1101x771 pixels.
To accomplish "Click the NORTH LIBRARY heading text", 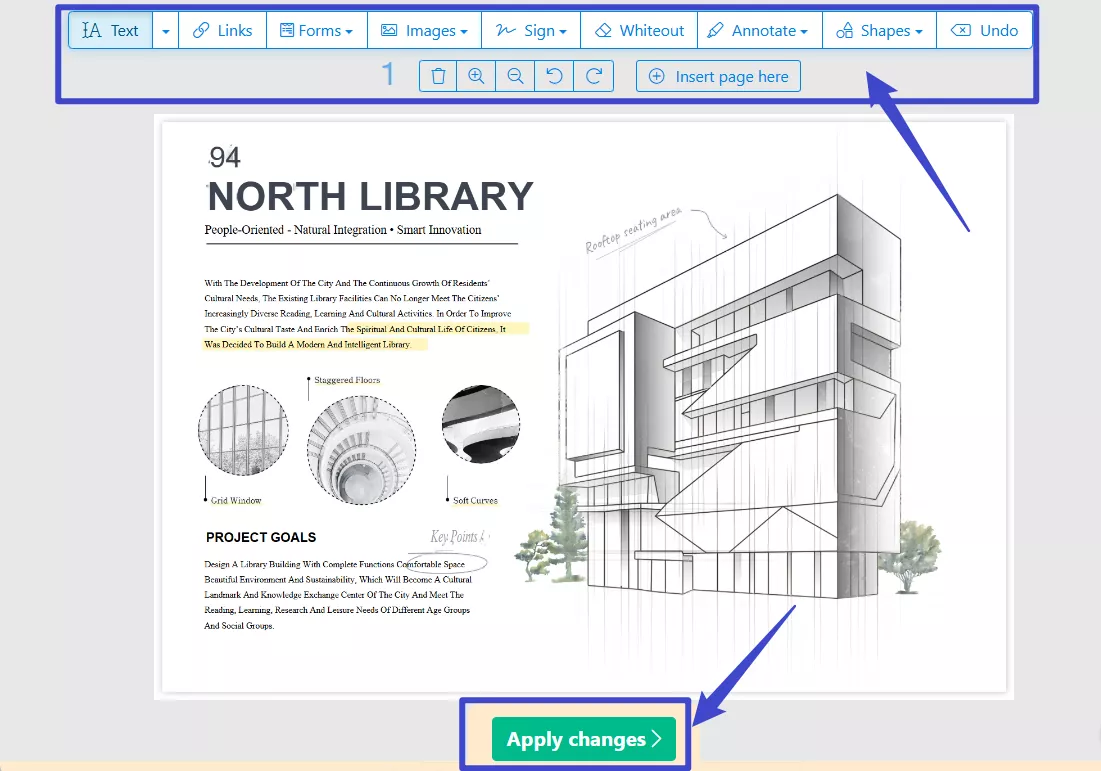I will (370, 196).
